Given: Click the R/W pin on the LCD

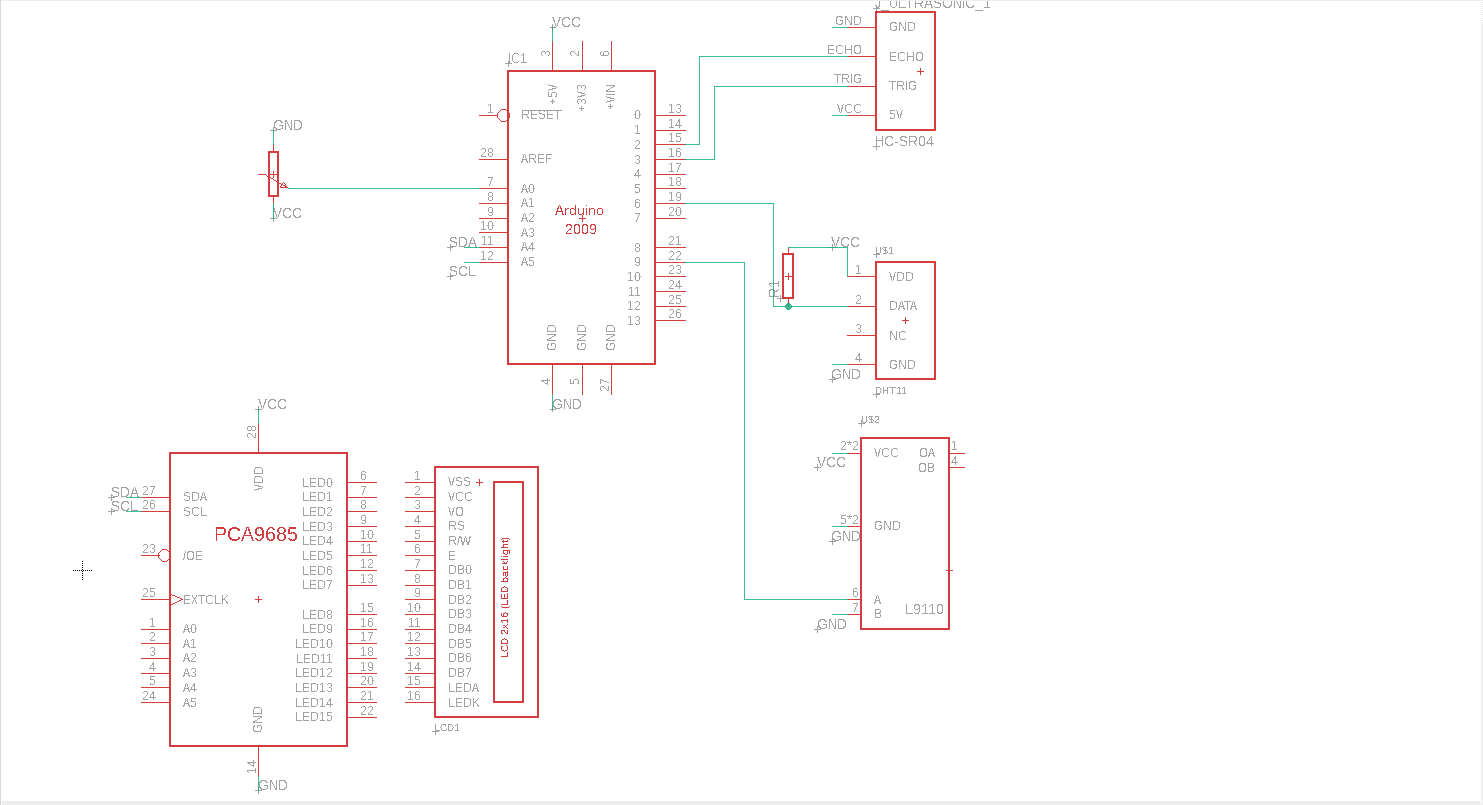Looking at the screenshot, I should coord(459,541).
